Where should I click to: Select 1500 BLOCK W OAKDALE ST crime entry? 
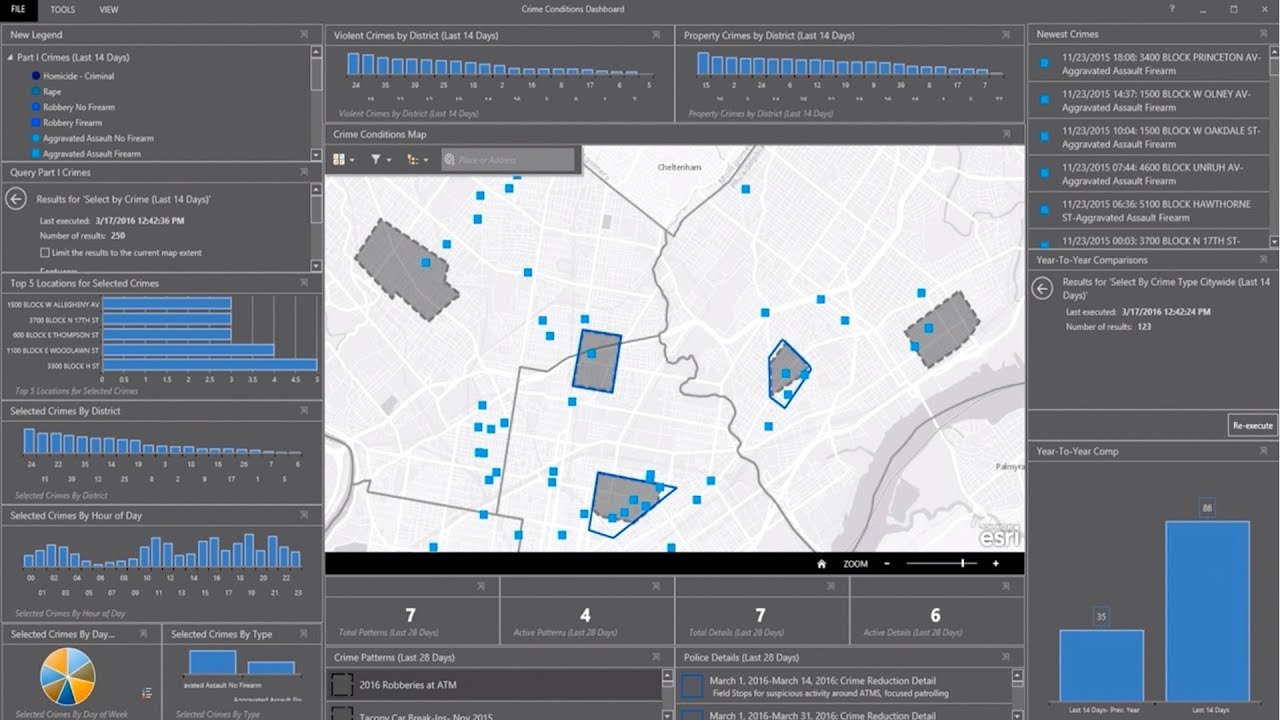1148,138
